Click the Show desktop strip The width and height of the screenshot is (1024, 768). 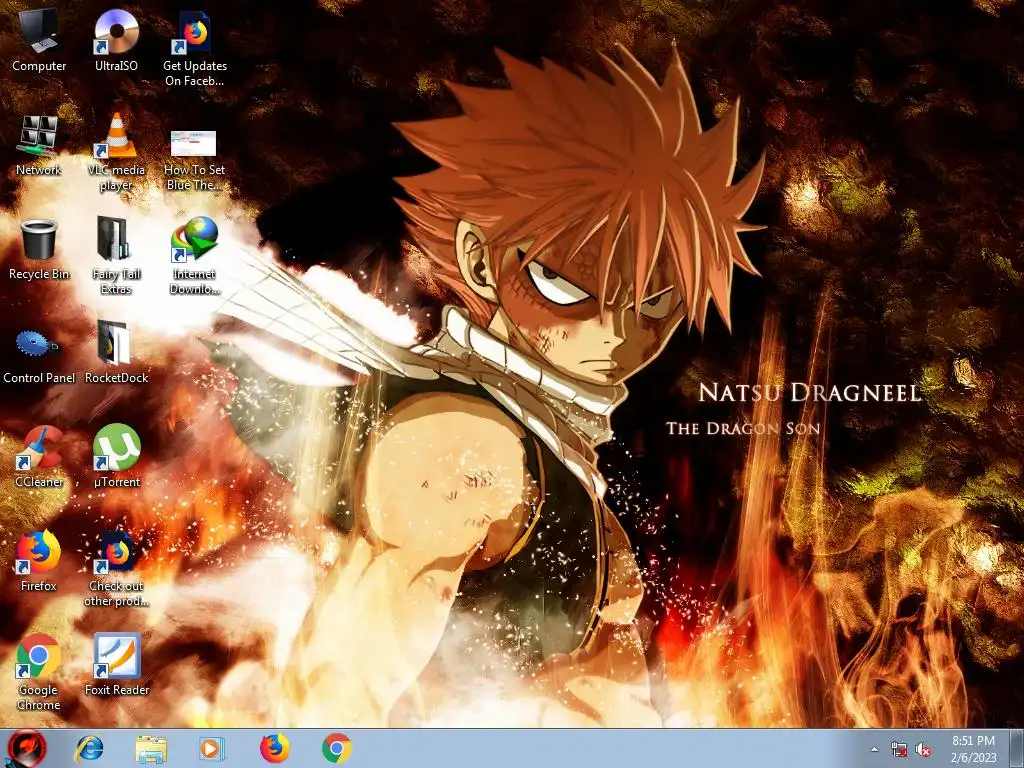1017,748
